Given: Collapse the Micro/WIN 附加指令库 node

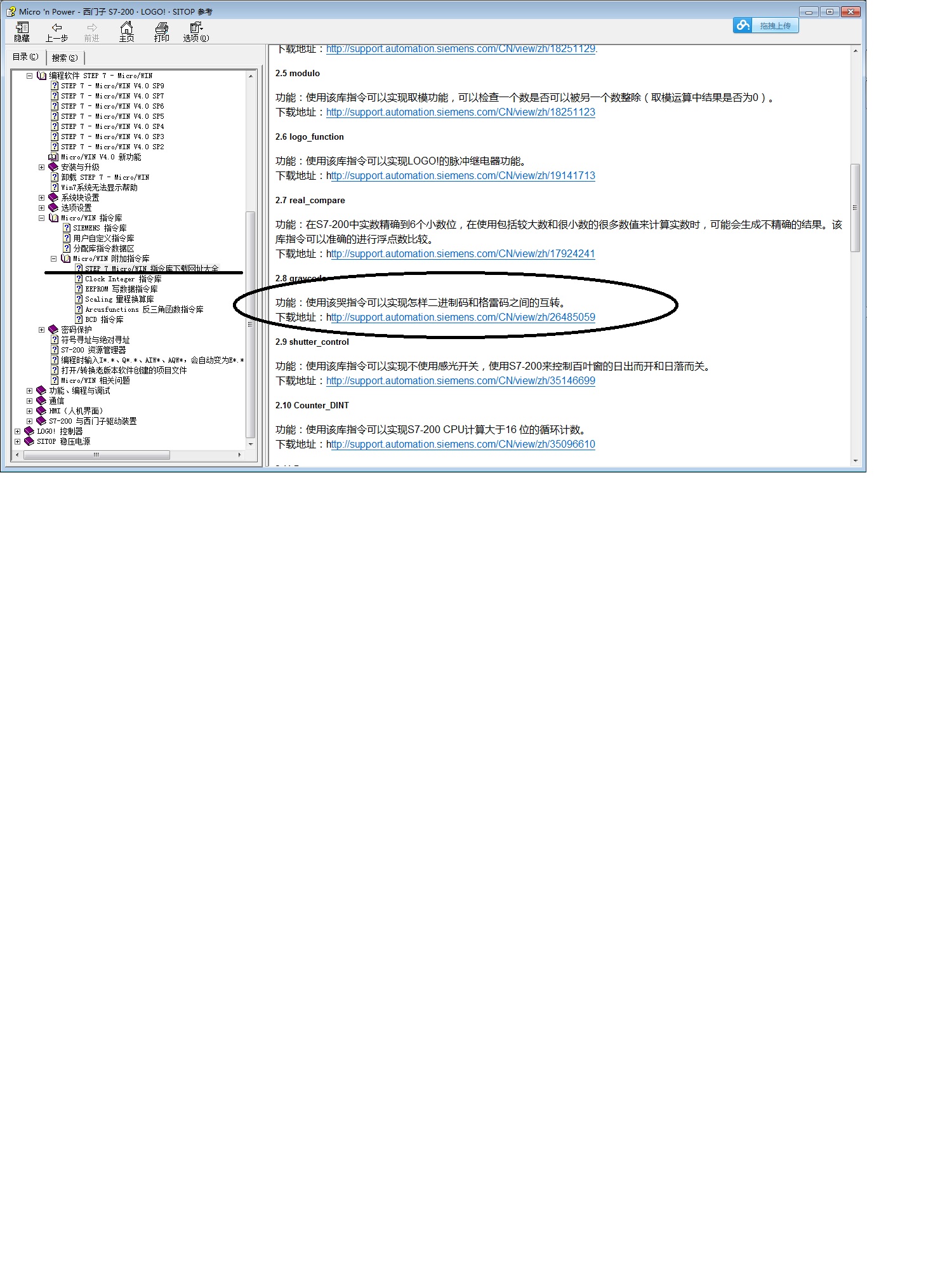Looking at the screenshot, I should click(x=53, y=258).
